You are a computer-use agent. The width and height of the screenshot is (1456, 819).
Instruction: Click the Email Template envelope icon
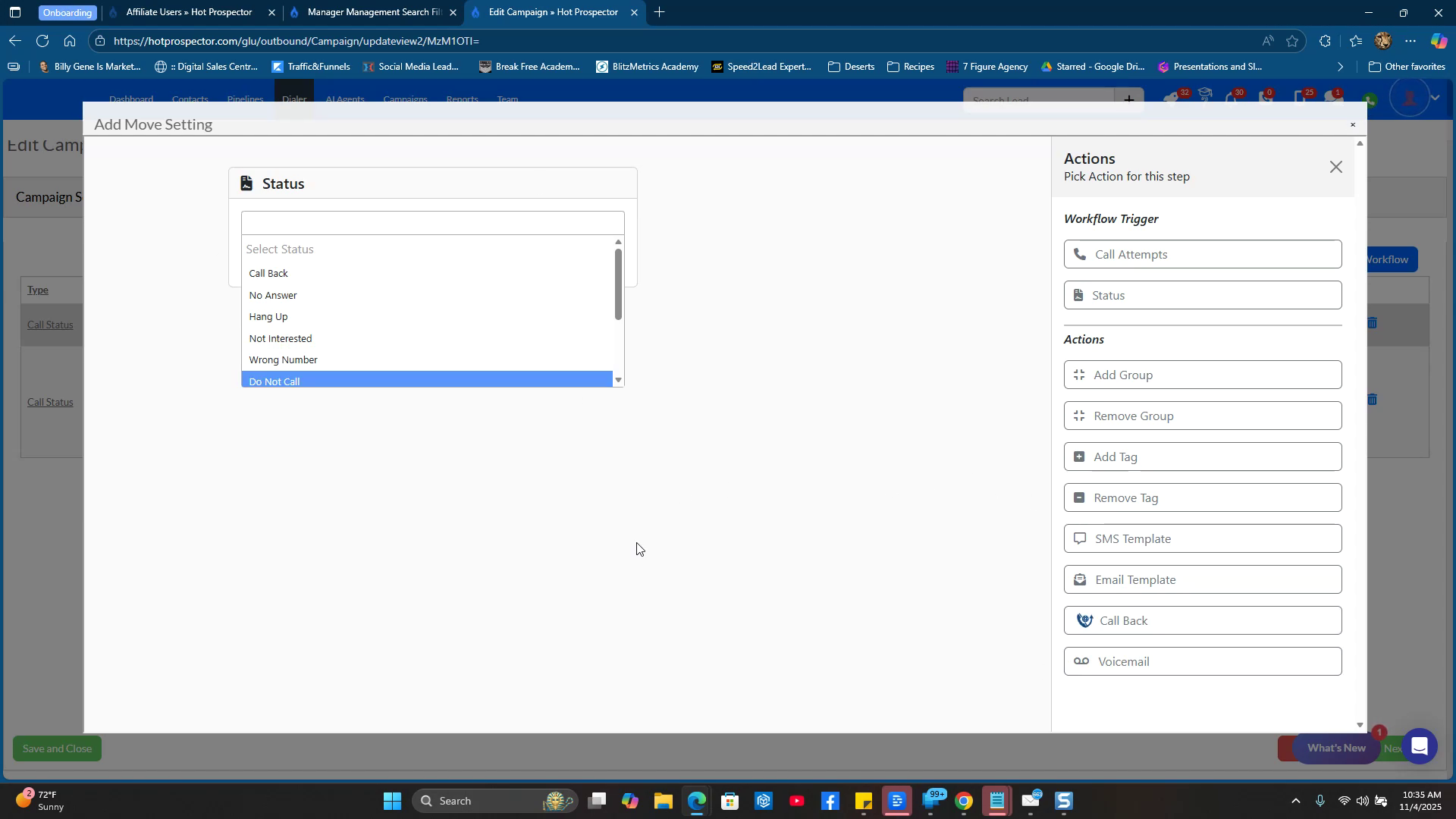[x=1080, y=580]
